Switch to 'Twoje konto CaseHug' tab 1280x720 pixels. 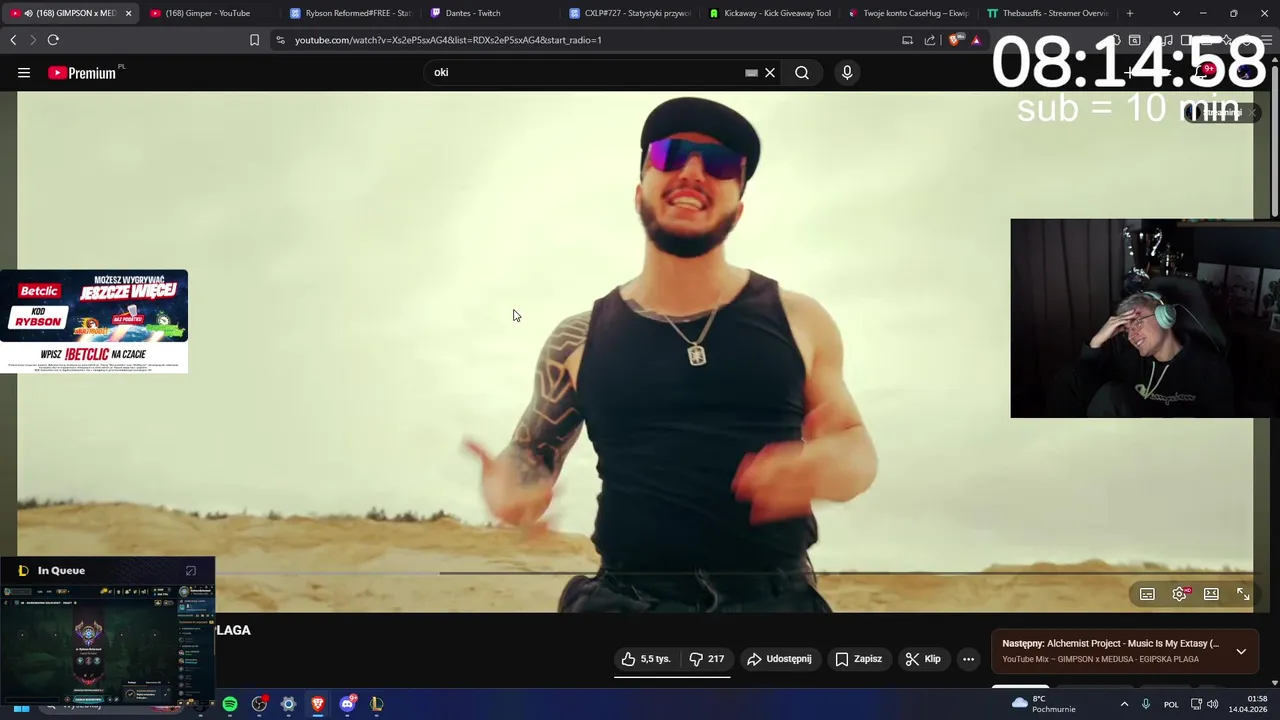click(x=908, y=13)
